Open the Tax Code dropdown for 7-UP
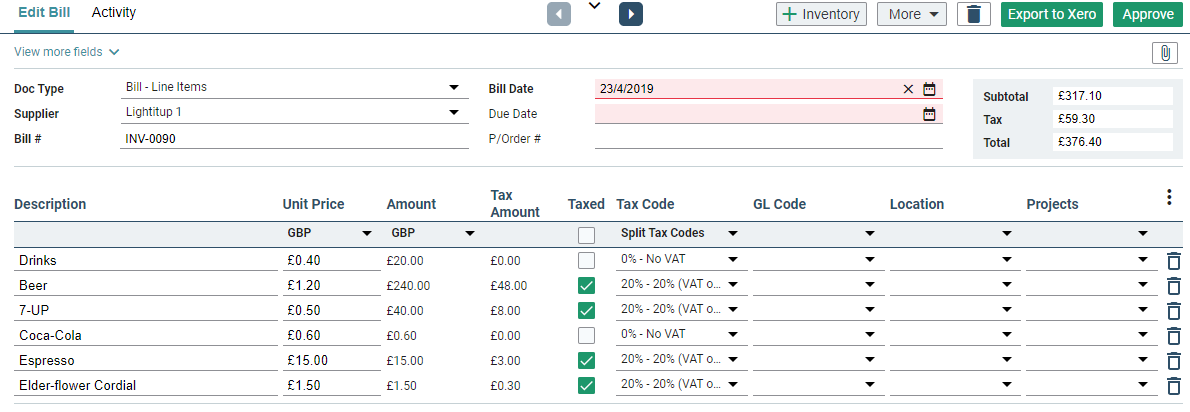Viewport: 1190px width, 412px height. (734, 310)
